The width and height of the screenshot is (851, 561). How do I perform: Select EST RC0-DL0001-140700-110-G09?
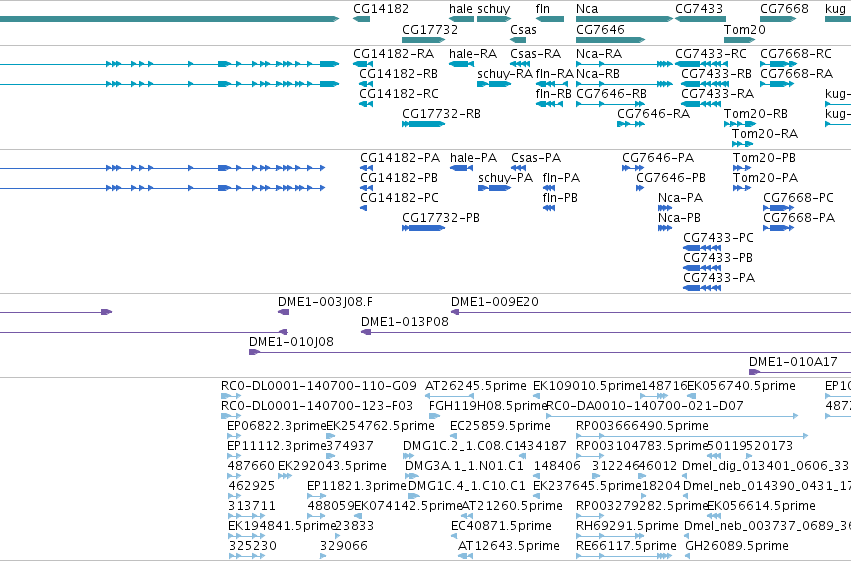click(319, 386)
